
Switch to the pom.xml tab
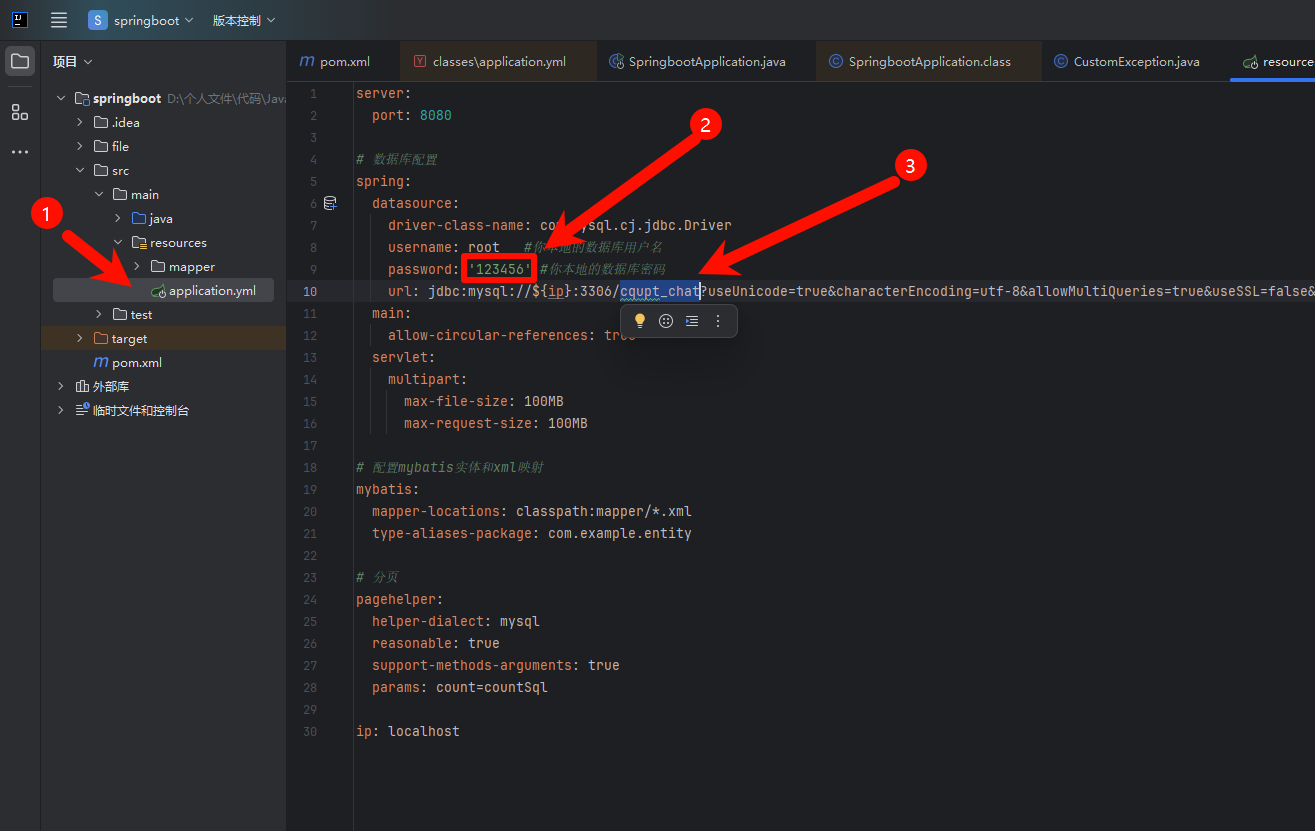pos(343,61)
